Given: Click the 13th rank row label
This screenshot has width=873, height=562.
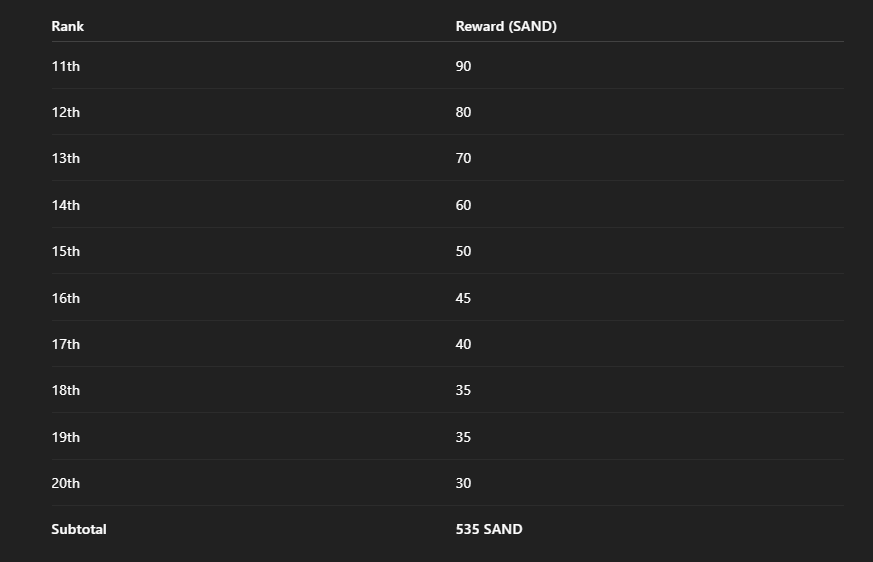Looking at the screenshot, I should 66,158.
